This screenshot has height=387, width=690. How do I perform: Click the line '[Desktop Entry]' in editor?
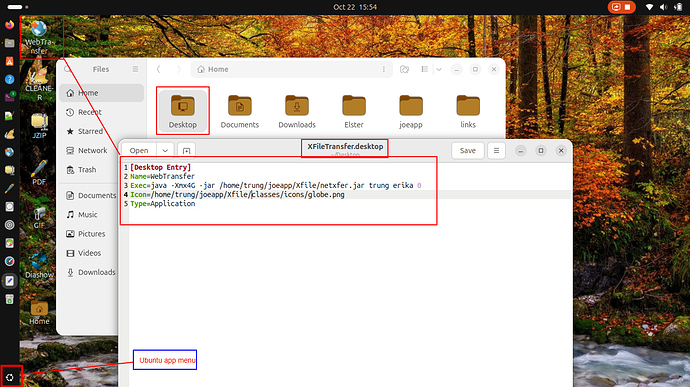(x=161, y=167)
